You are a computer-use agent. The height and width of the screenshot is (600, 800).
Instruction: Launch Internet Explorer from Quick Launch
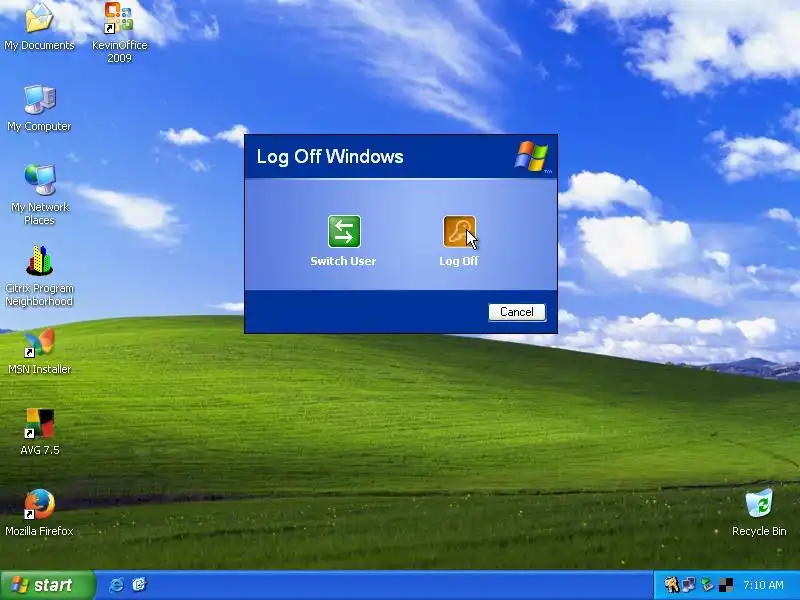pos(116,585)
